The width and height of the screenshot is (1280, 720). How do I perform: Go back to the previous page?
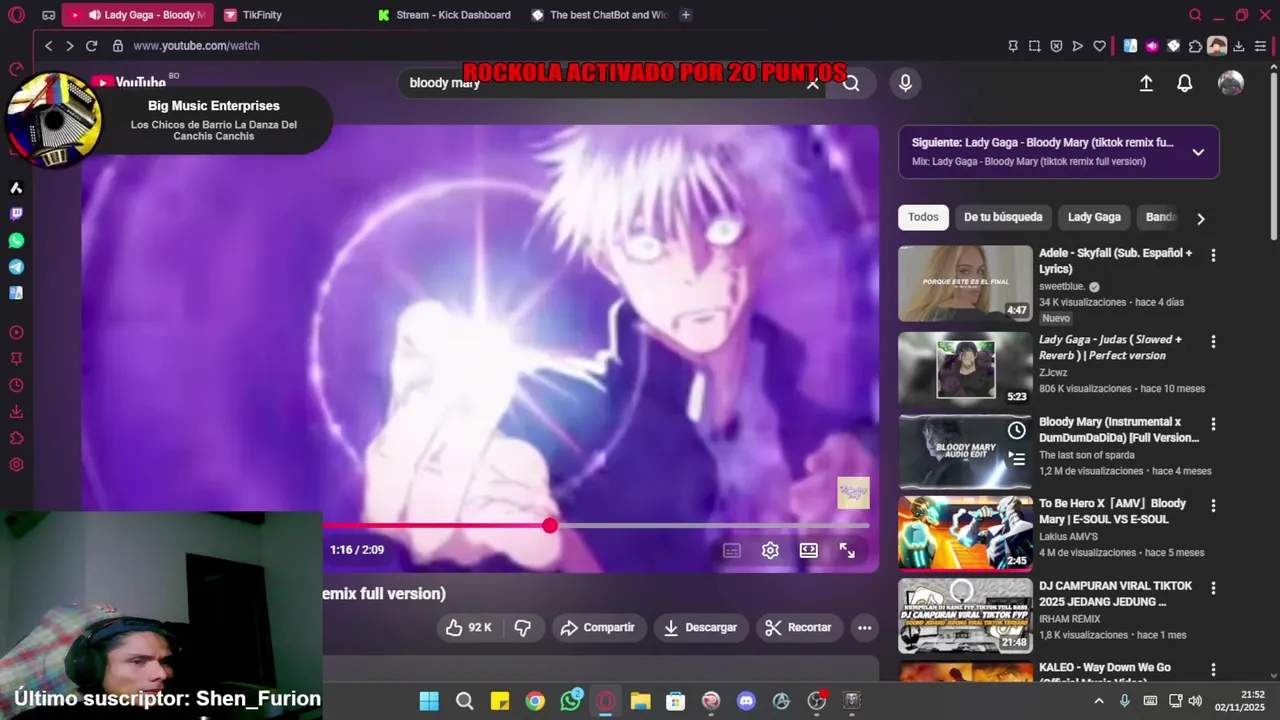click(48, 46)
